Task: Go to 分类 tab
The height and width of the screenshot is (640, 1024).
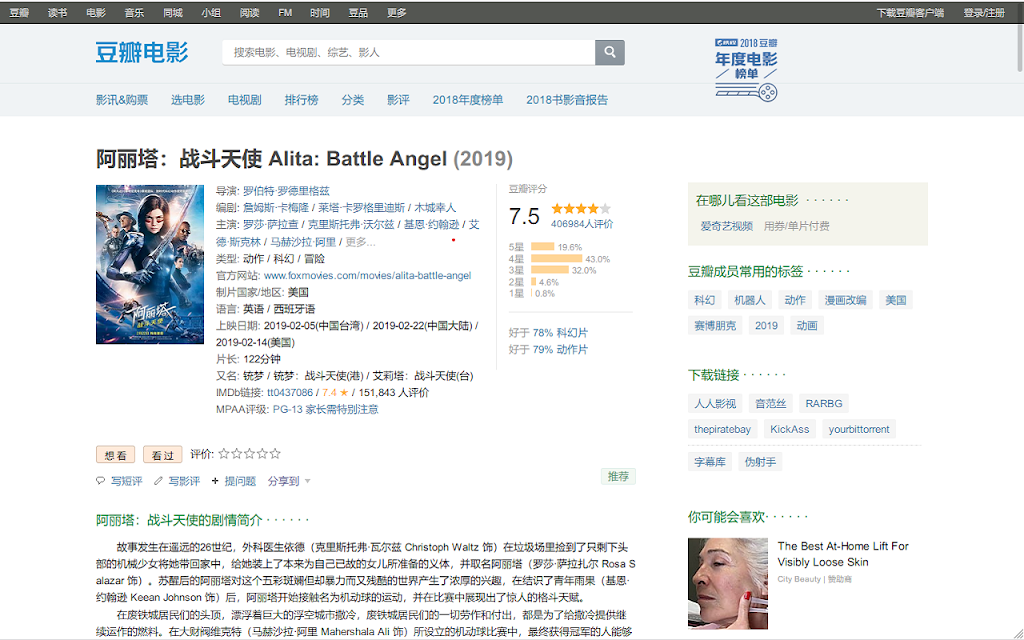Action: [353, 100]
